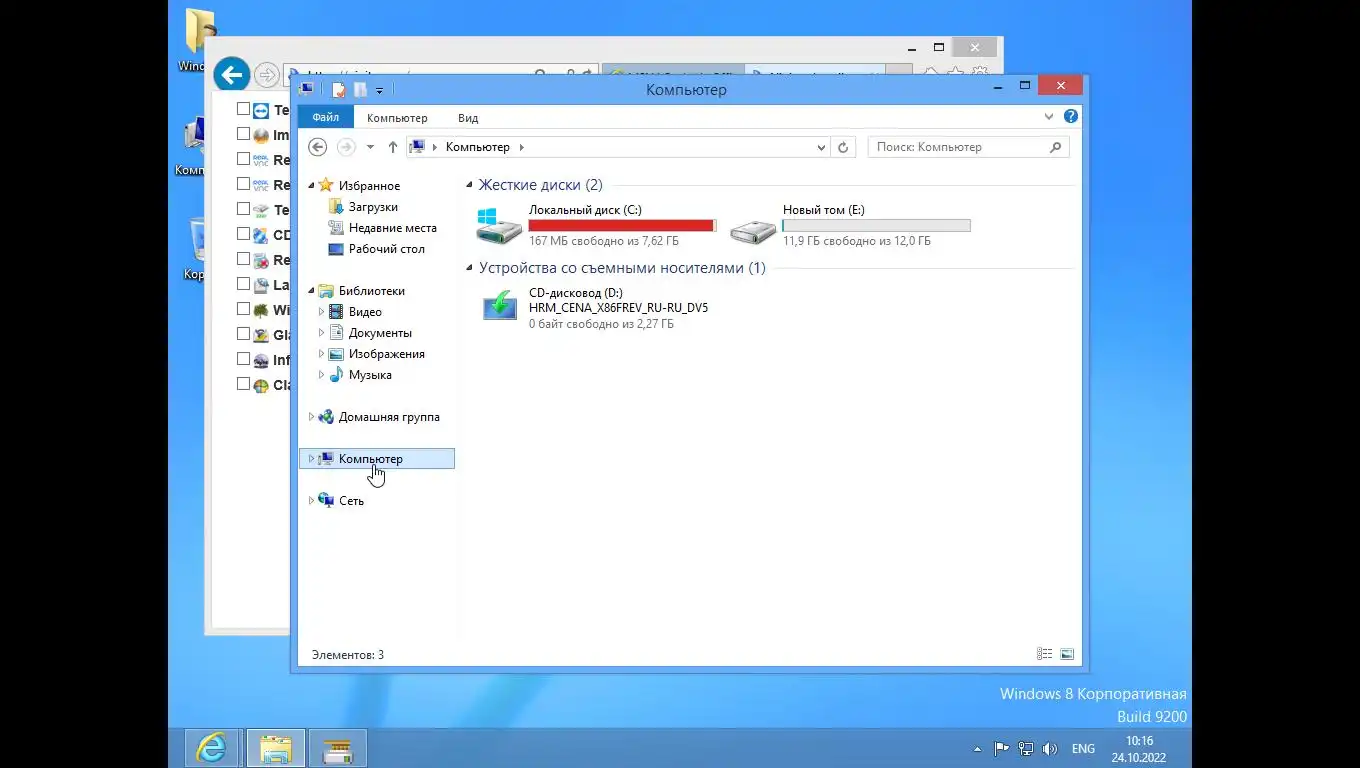Check the box beside the 'CD' entry in browser
Screen dimensions: 1360x768
pyautogui.click(x=243, y=234)
